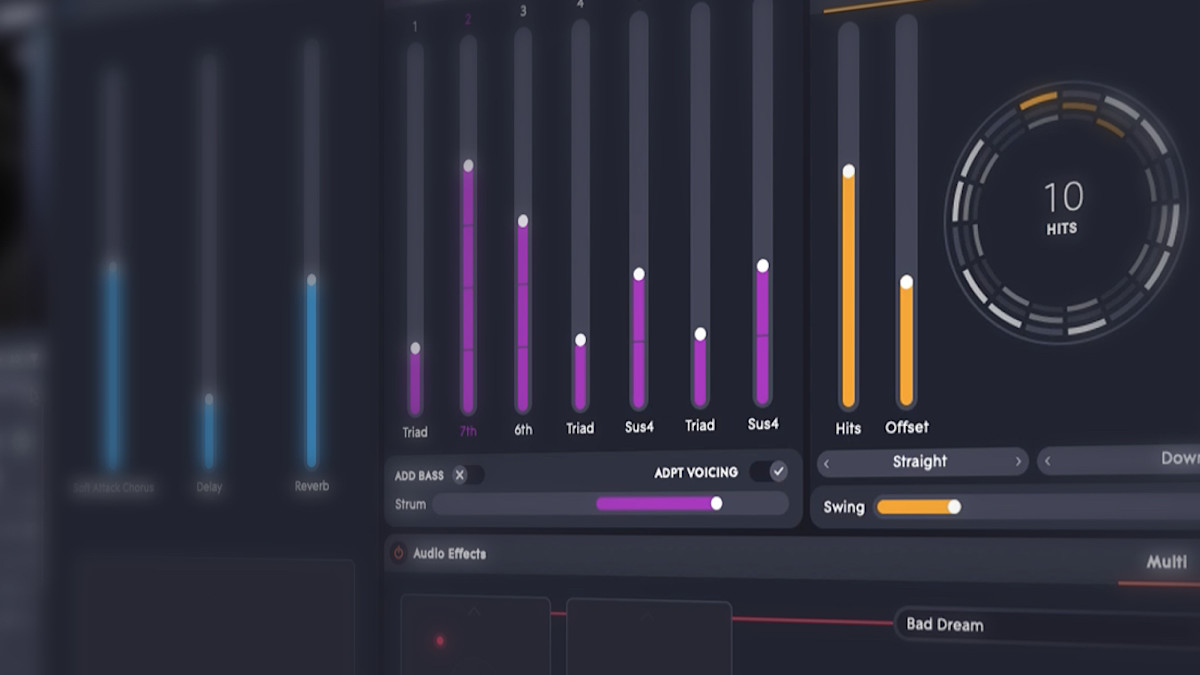Click the white handle on the 7th chord bar

click(468, 166)
